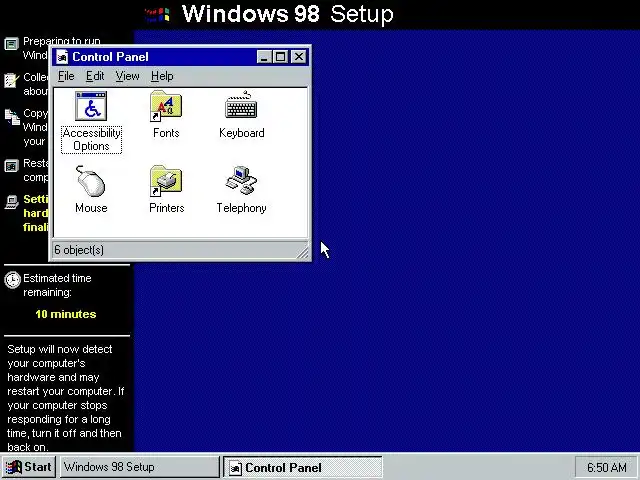Click the Windows flag logo in header
Screen dimensions: 640x480
157,15
